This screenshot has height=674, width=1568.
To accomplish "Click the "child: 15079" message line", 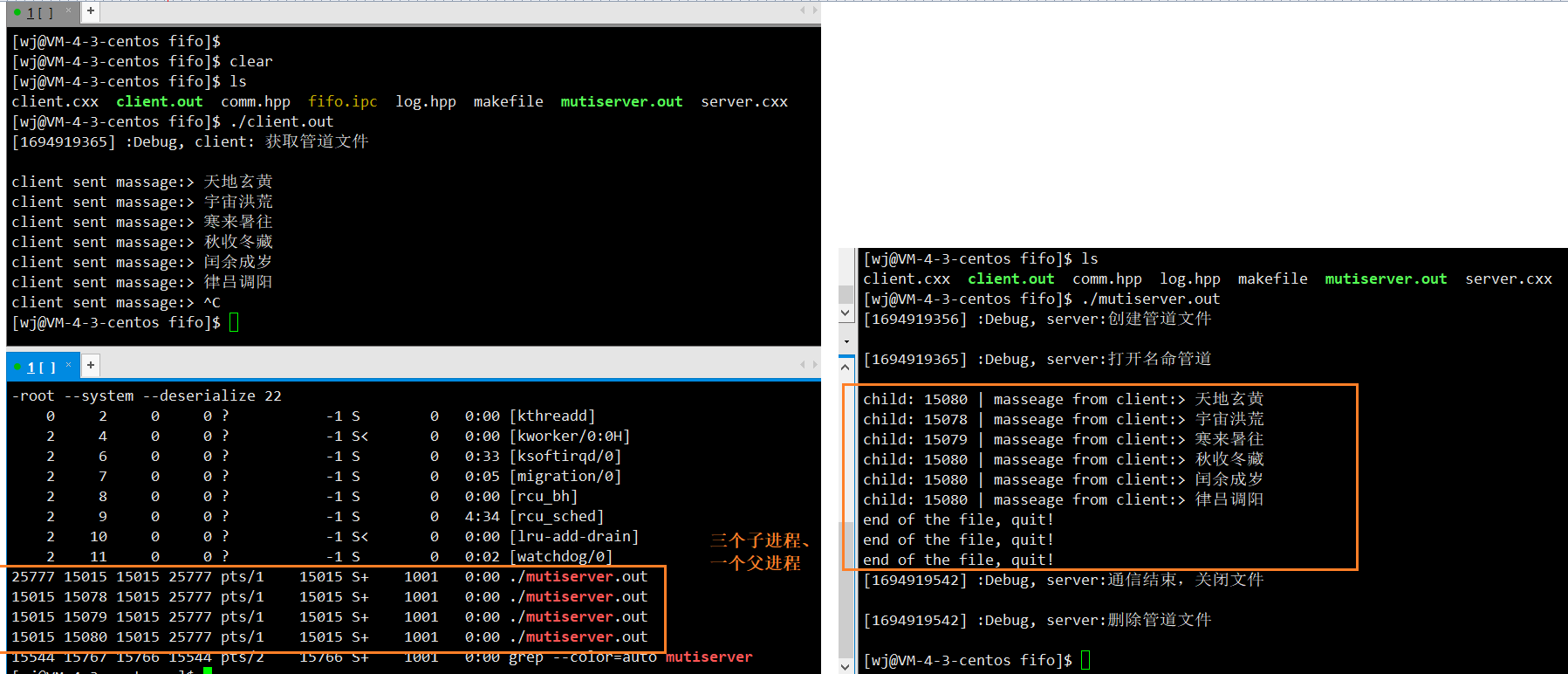I will click(x=1064, y=439).
